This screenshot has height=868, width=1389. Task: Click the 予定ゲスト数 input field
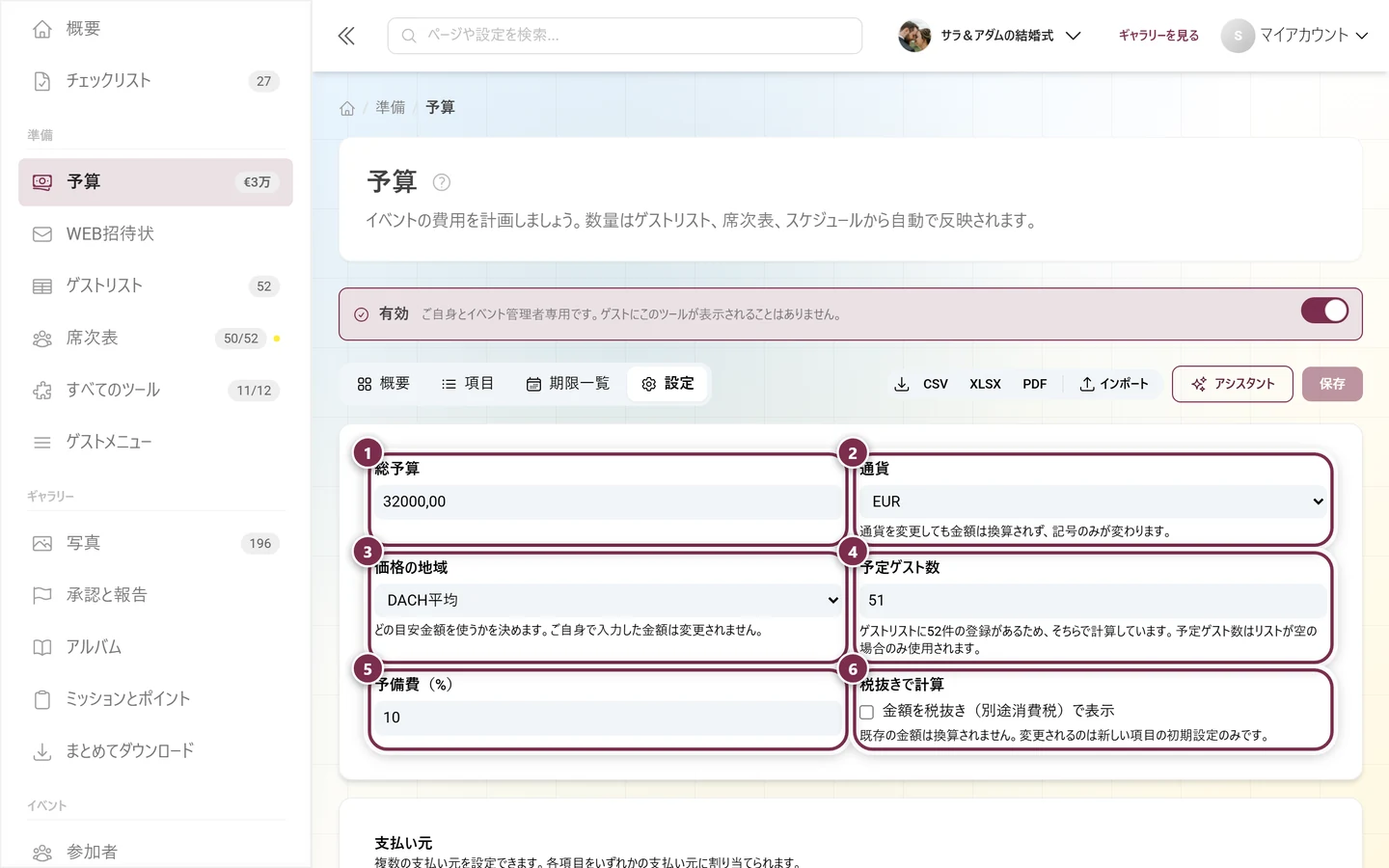point(1095,600)
